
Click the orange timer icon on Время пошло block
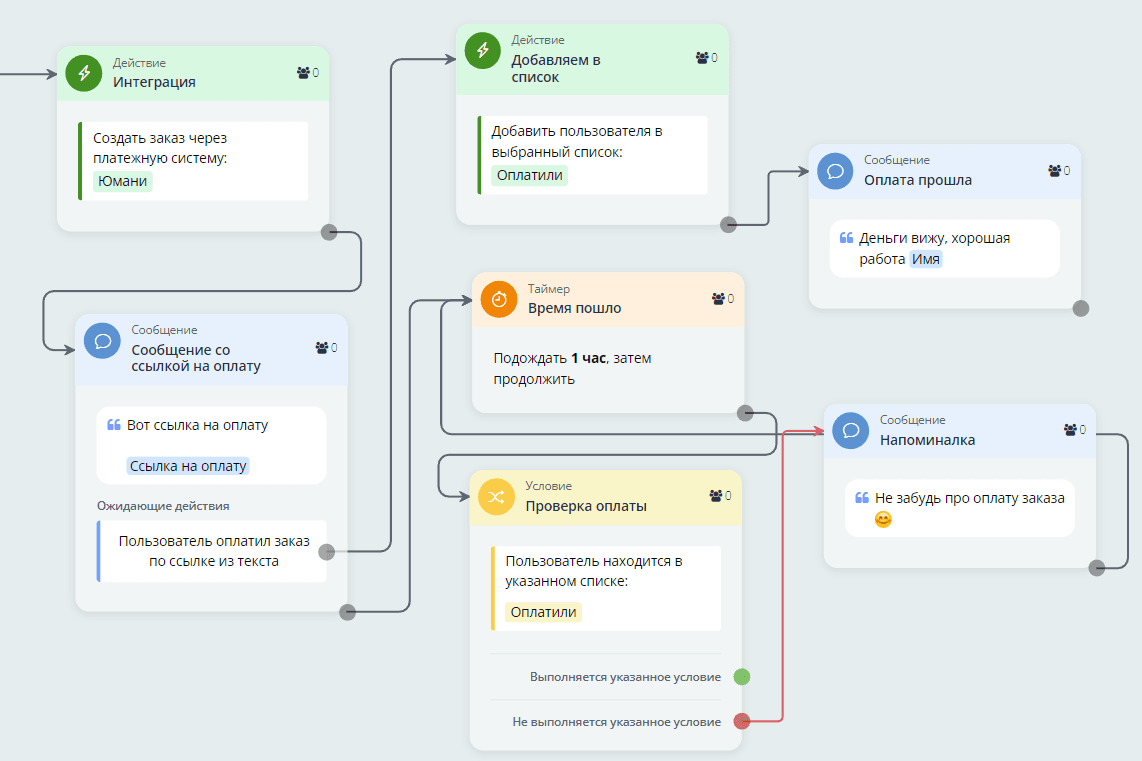(x=499, y=299)
